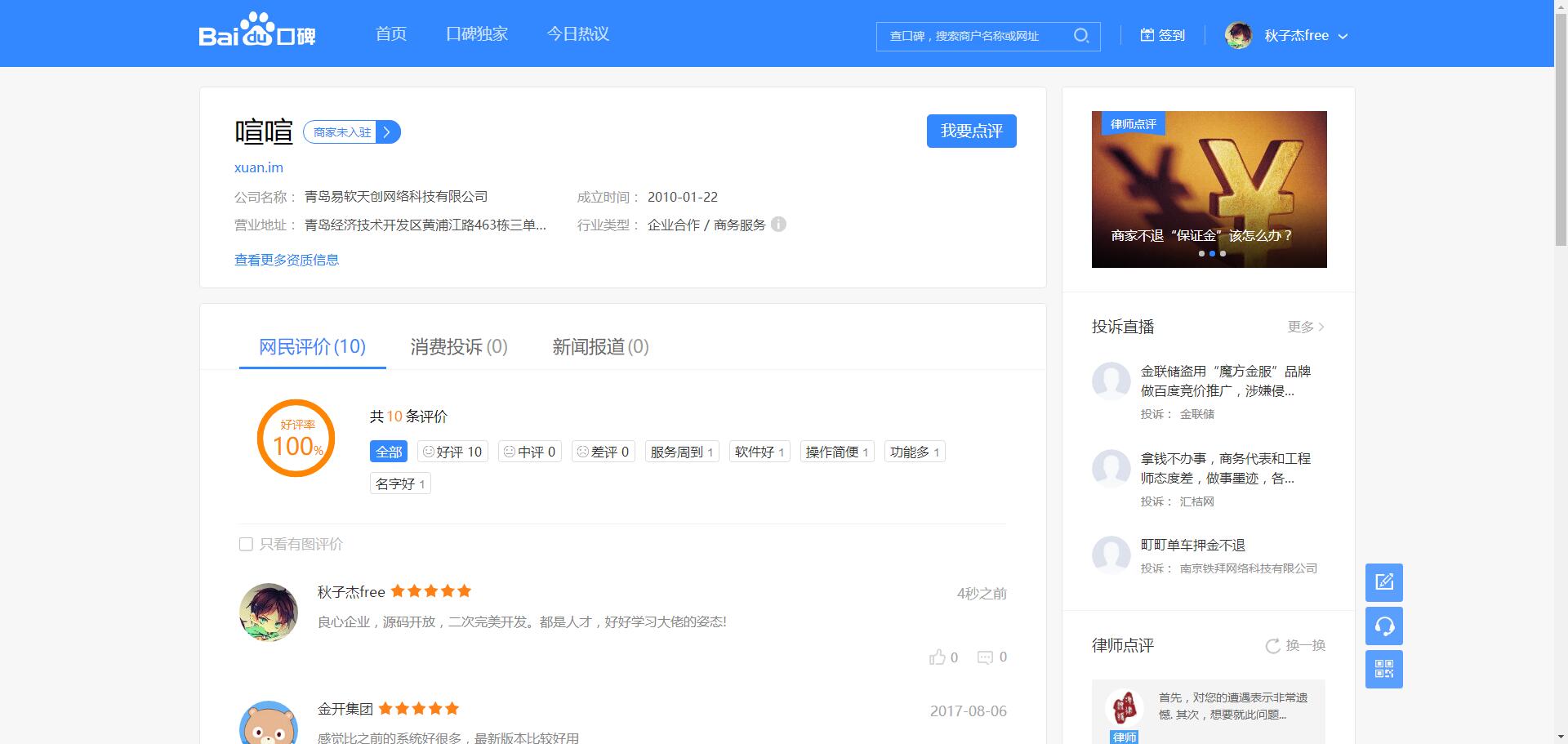
Task: Click the 换一换 text
Action: click(1306, 646)
